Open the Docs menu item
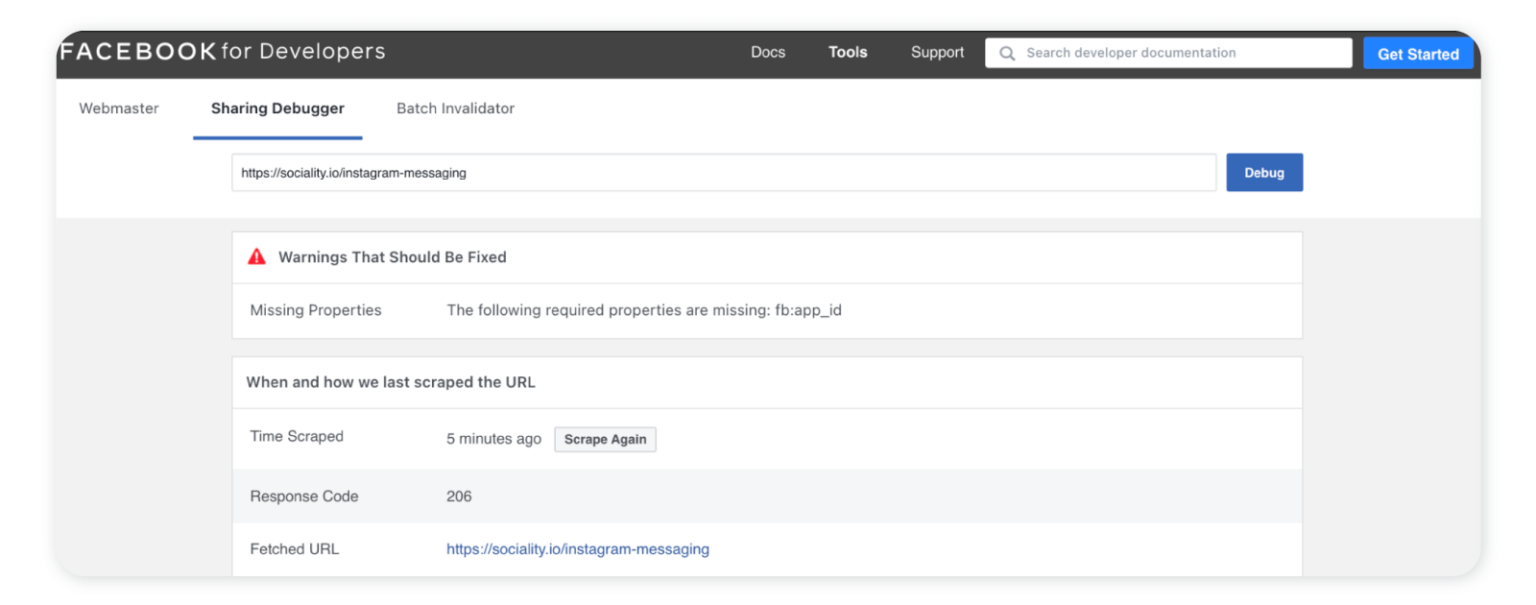The image size is (1536, 605). tap(768, 52)
